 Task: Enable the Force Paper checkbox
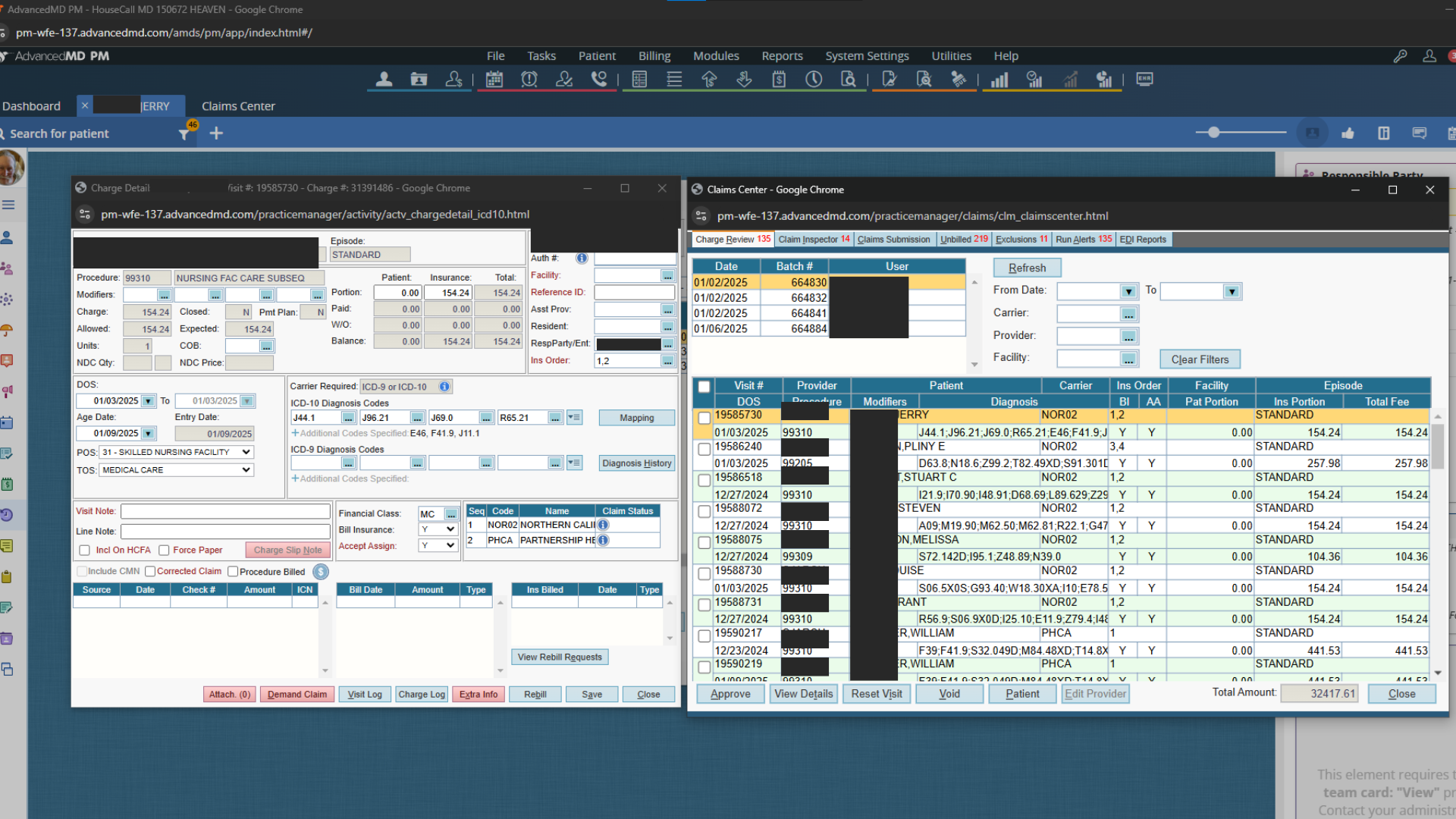coord(164,551)
